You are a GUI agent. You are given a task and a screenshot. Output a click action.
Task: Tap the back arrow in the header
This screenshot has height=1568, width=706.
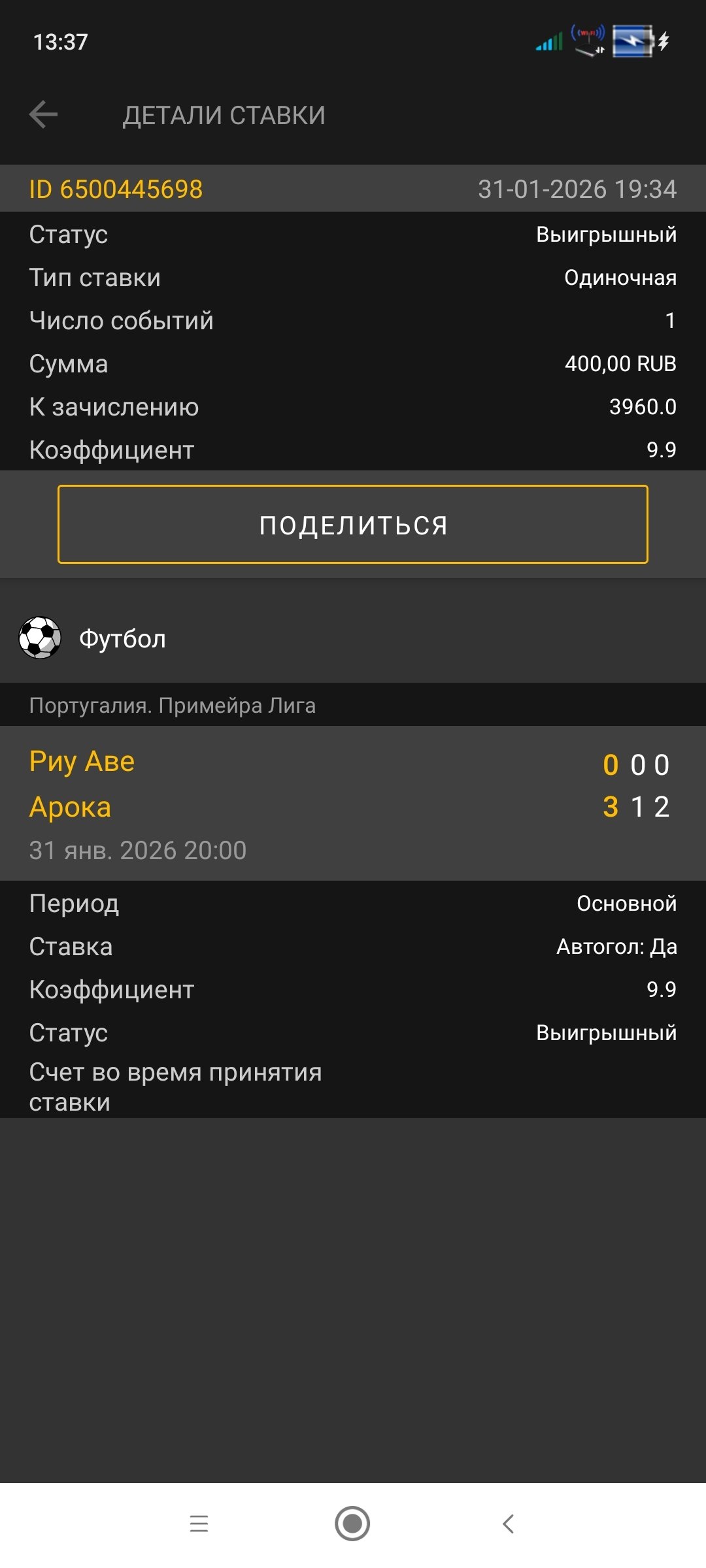point(44,115)
